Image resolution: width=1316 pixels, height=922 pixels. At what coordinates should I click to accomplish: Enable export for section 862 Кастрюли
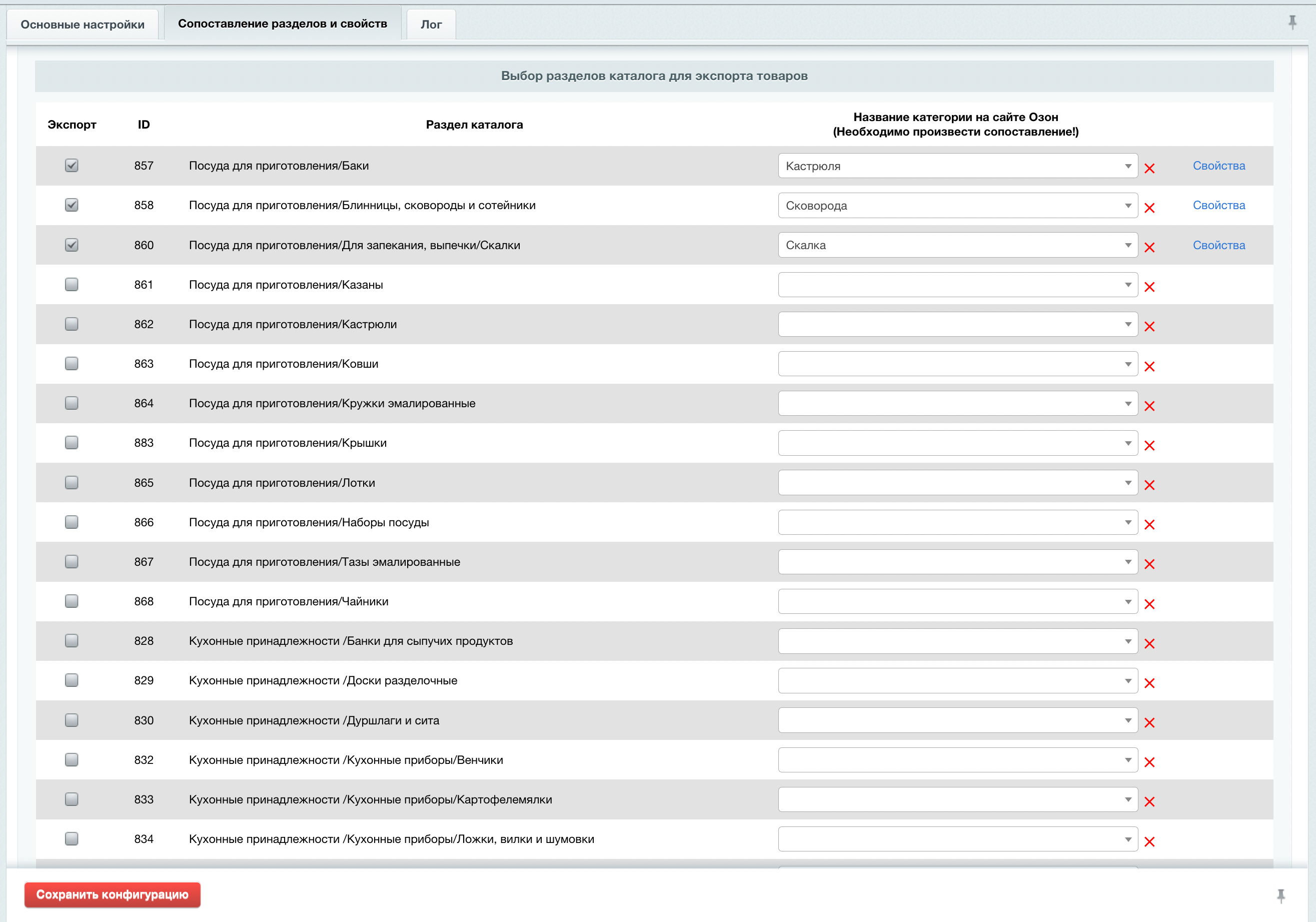tap(71, 324)
